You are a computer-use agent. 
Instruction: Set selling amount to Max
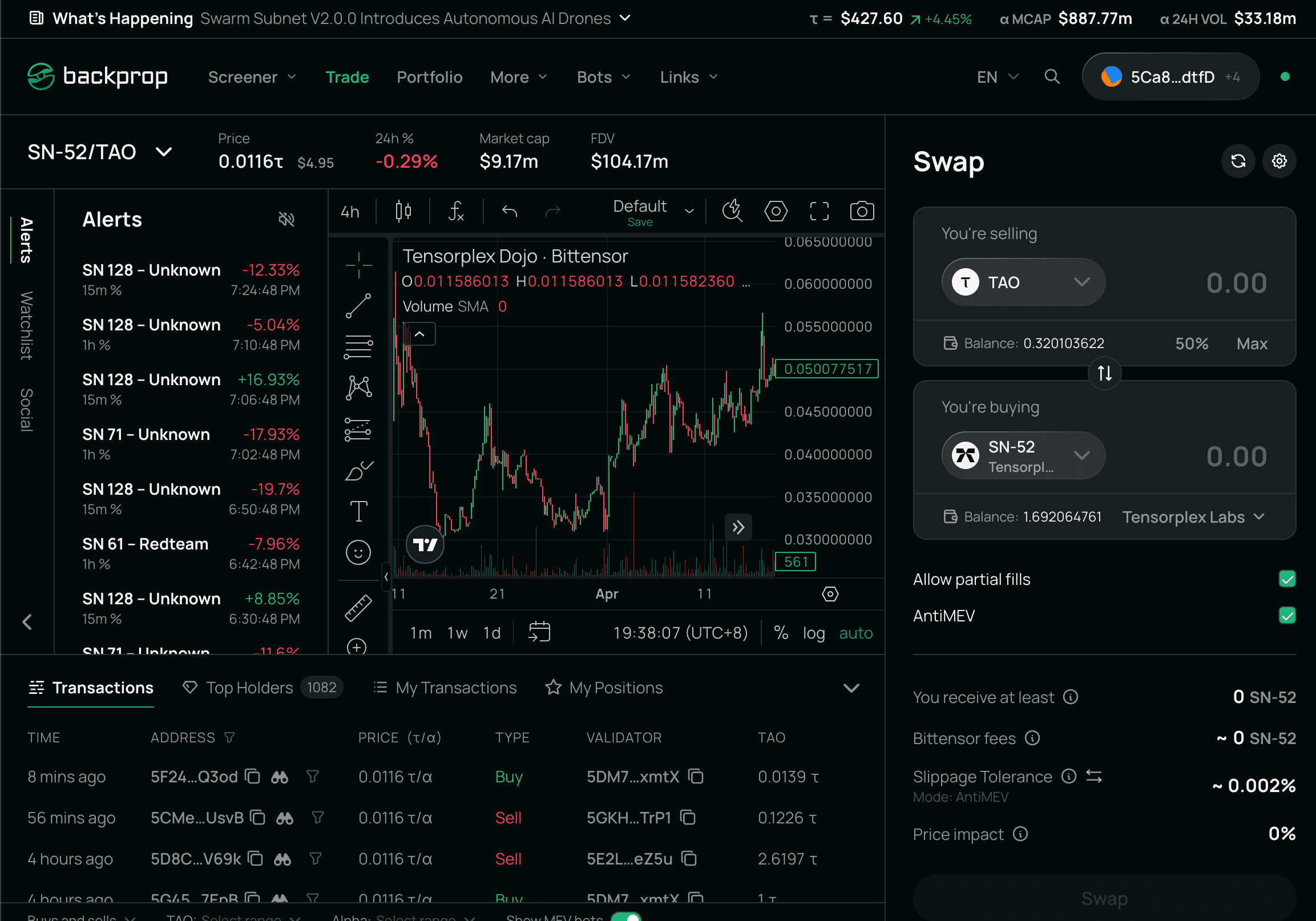click(1252, 344)
